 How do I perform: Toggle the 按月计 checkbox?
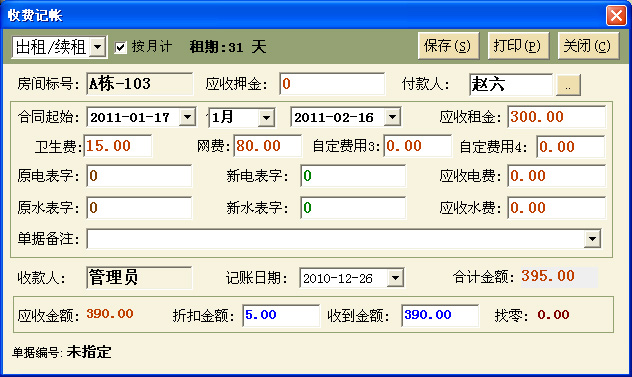point(121,47)
